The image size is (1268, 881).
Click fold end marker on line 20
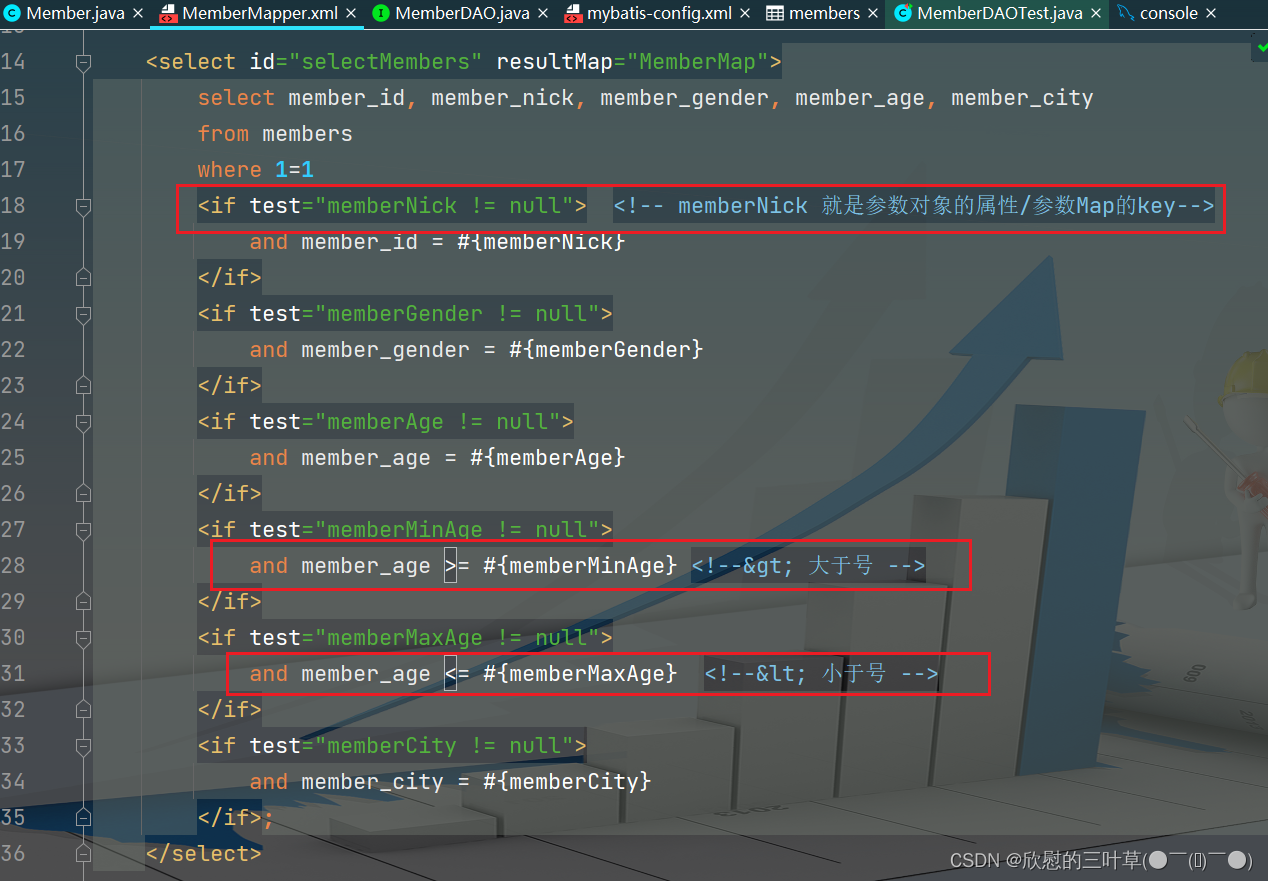(x=83, y=278)
